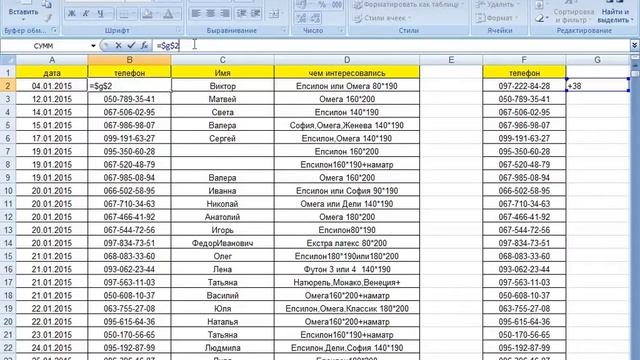Open Шрифт group dialog launcher
The height and width of the screenshot is (360, 640).
(179, 31)
